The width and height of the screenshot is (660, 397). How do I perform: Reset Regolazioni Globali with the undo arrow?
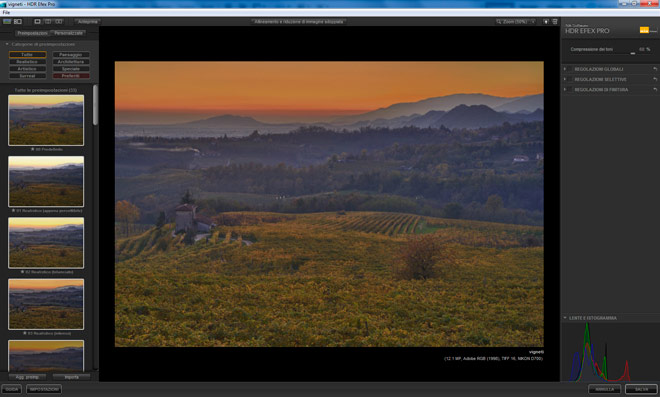pyautogui.click(x=655, y=69)
